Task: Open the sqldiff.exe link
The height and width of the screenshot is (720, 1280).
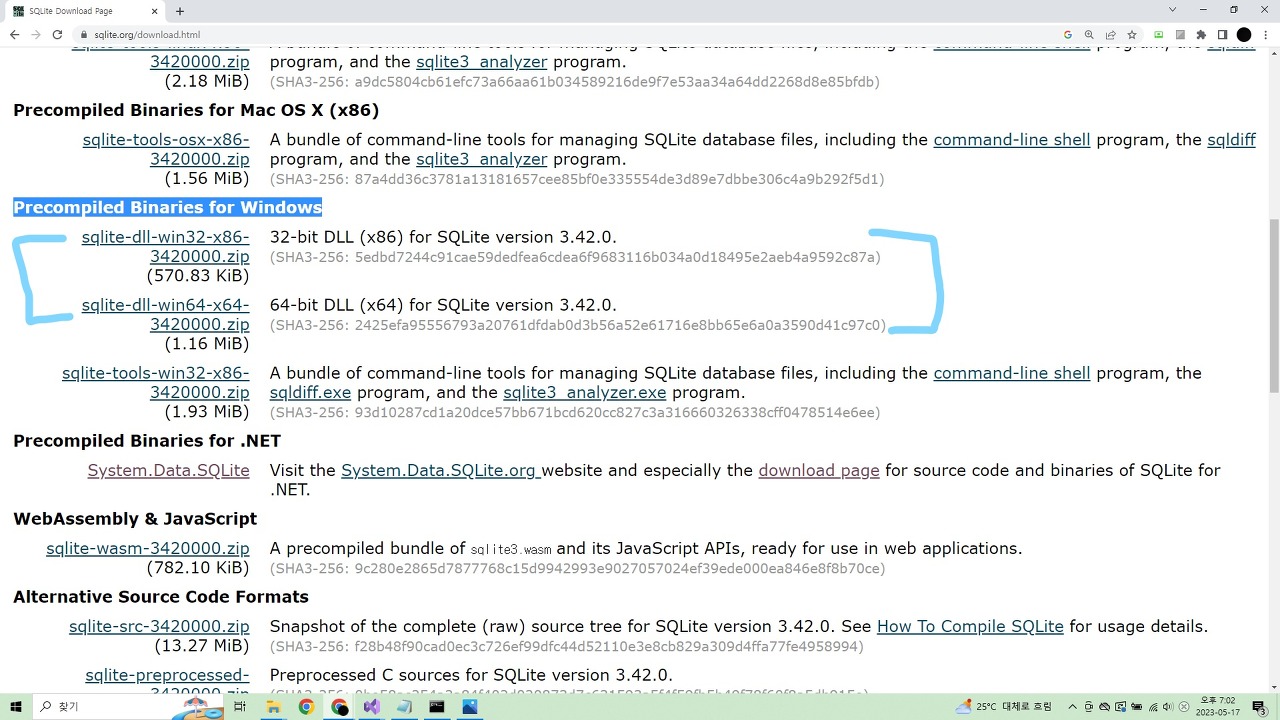Action: pyautogui.click(x=310, y=392)
